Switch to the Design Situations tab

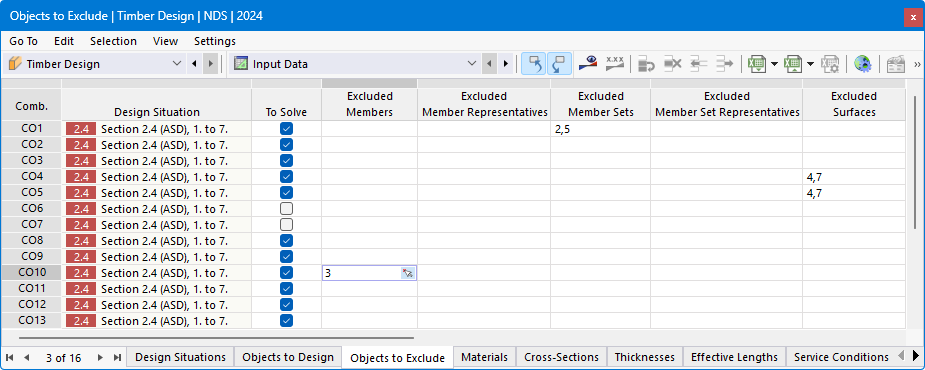click(x=180, y=357)
